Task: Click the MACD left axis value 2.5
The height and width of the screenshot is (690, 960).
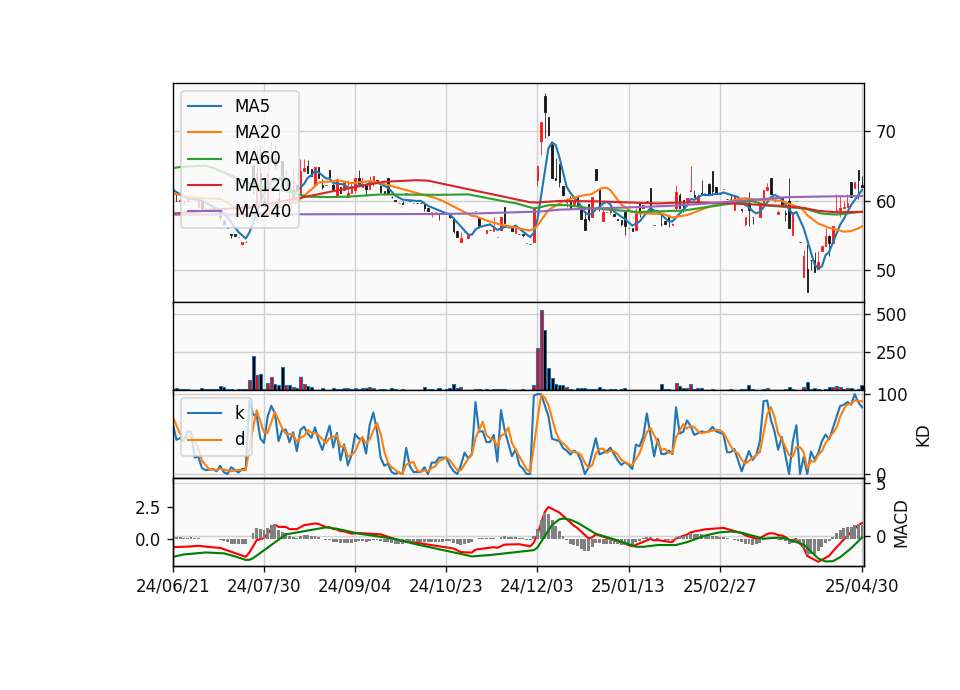Action: (148, 508)
